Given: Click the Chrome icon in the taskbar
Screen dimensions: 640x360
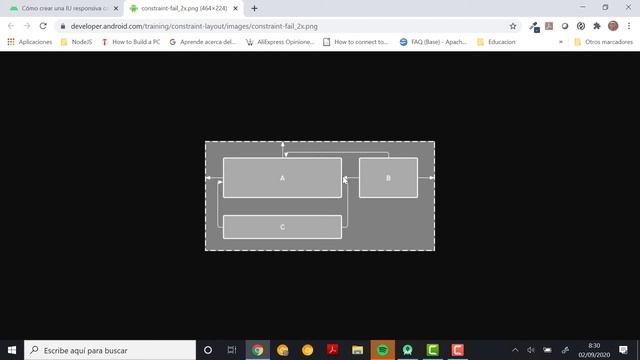Looking at the screenshot, I should tap(258, 350).
